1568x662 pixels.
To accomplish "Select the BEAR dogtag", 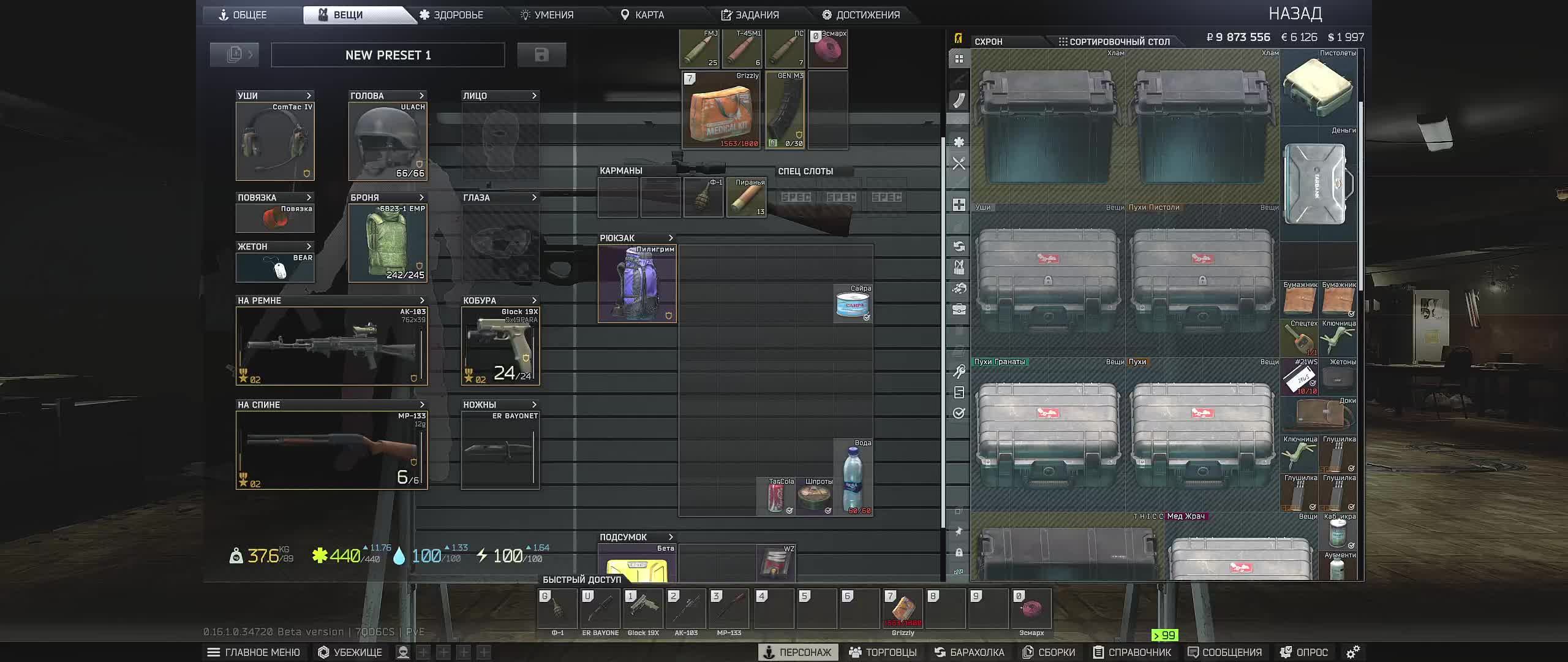I will [275, 267].
